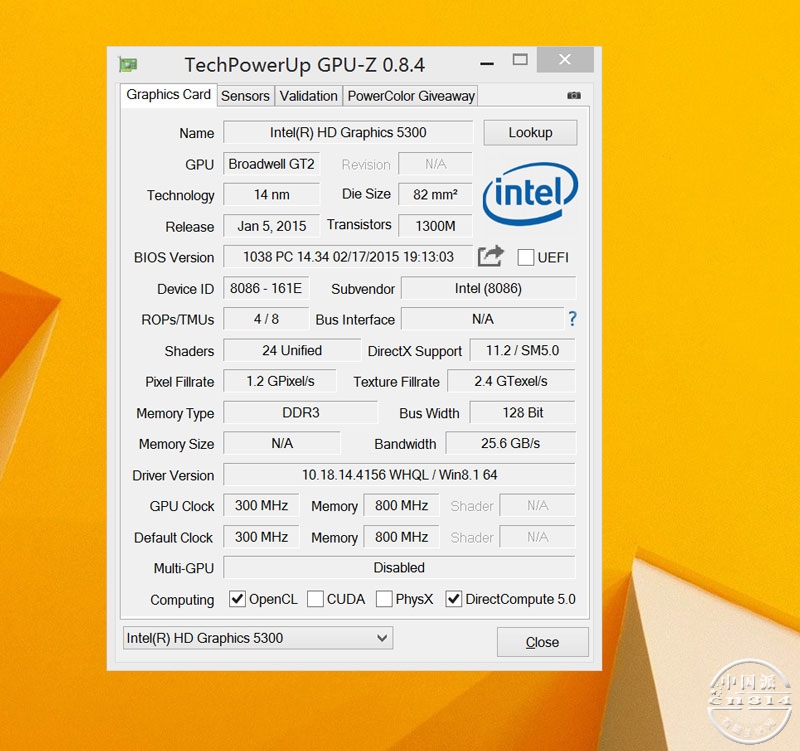Click the GPU field Broadwell GT2
Viewport: 800px width, 751px height.
pyautogui.click(x=271, y=164)
